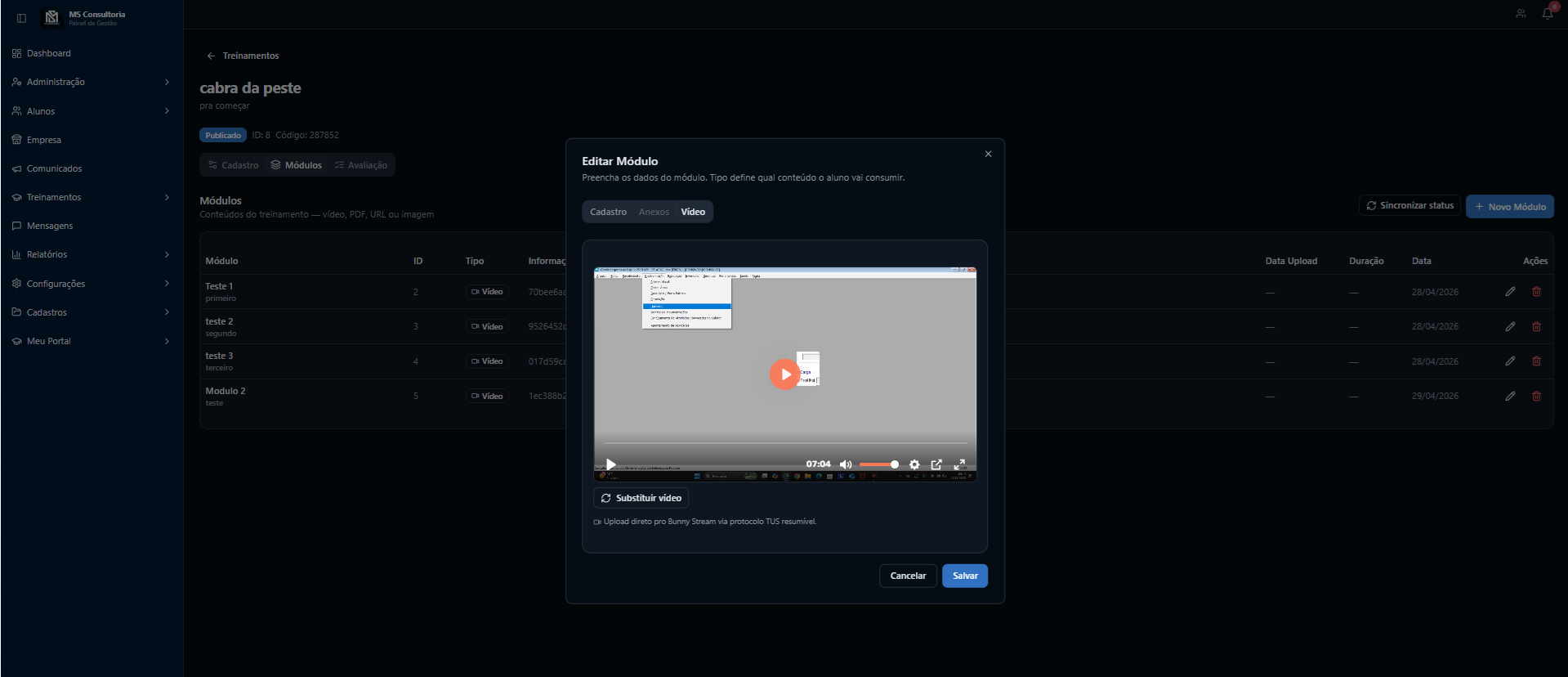Enter fullscreen video mode
The image size is (1568, 677).
[x=959, y=464]
